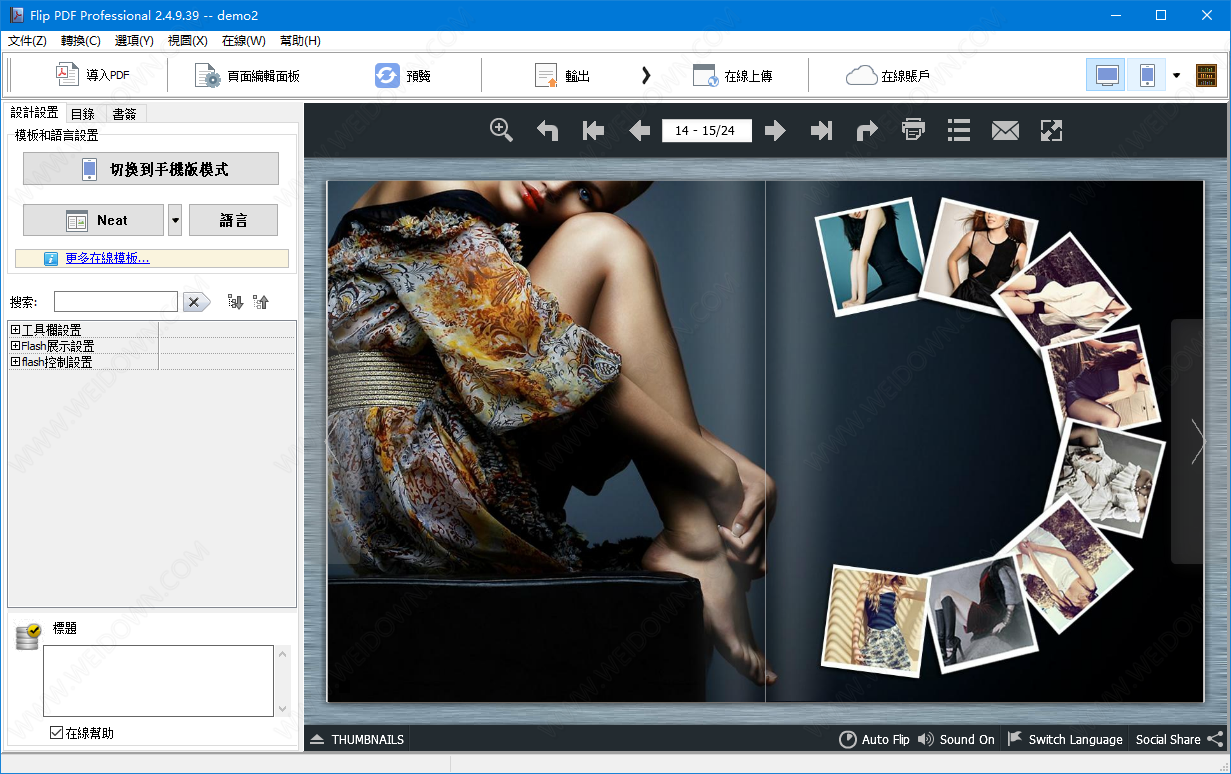
Task: Open the Online (在線) menu
Action: [244, 41]
